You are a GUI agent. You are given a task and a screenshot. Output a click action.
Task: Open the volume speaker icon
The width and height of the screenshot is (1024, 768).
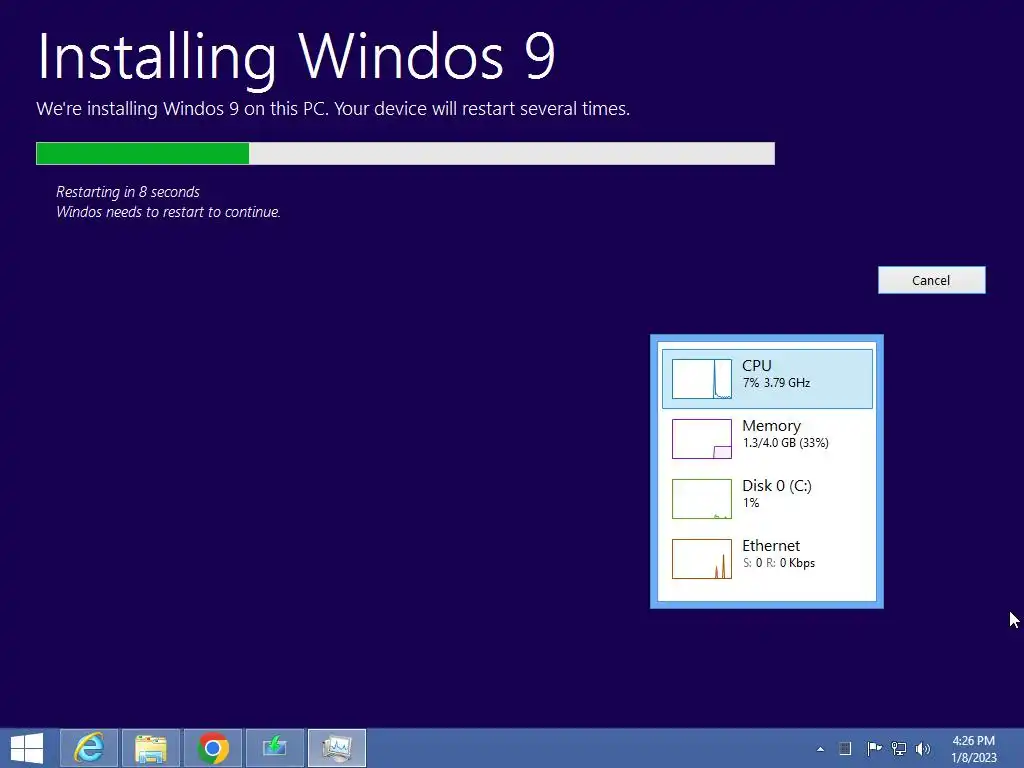pyautogui.click(x=923, y=748)
